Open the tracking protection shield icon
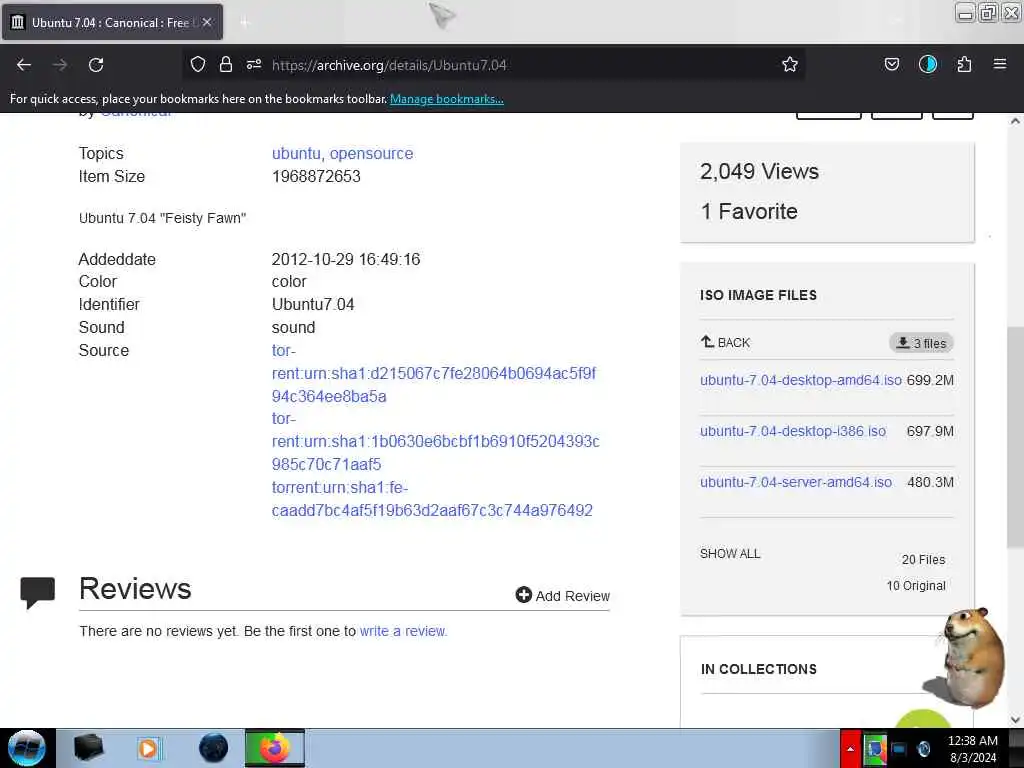This screenshot has height=768, width=1024. [x=198, y=64]
